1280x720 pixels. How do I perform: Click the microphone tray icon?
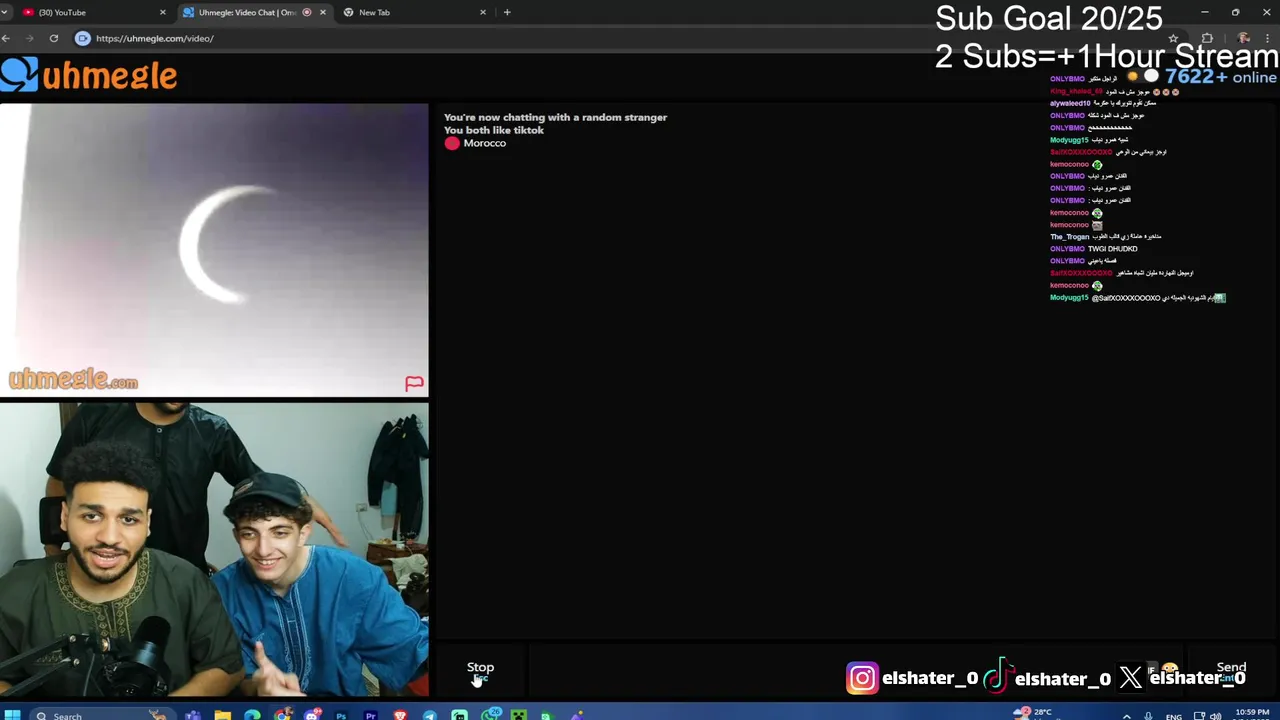pyautogui.click(x=1148, y=716)
